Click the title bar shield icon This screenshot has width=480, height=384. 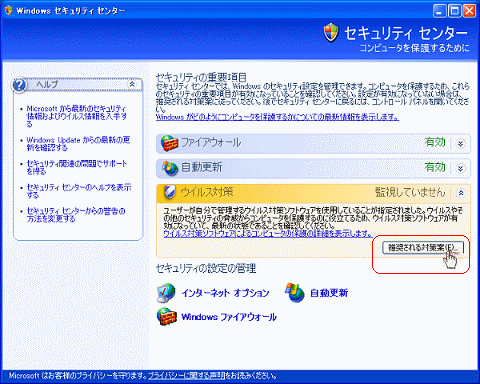pos(8,10)
